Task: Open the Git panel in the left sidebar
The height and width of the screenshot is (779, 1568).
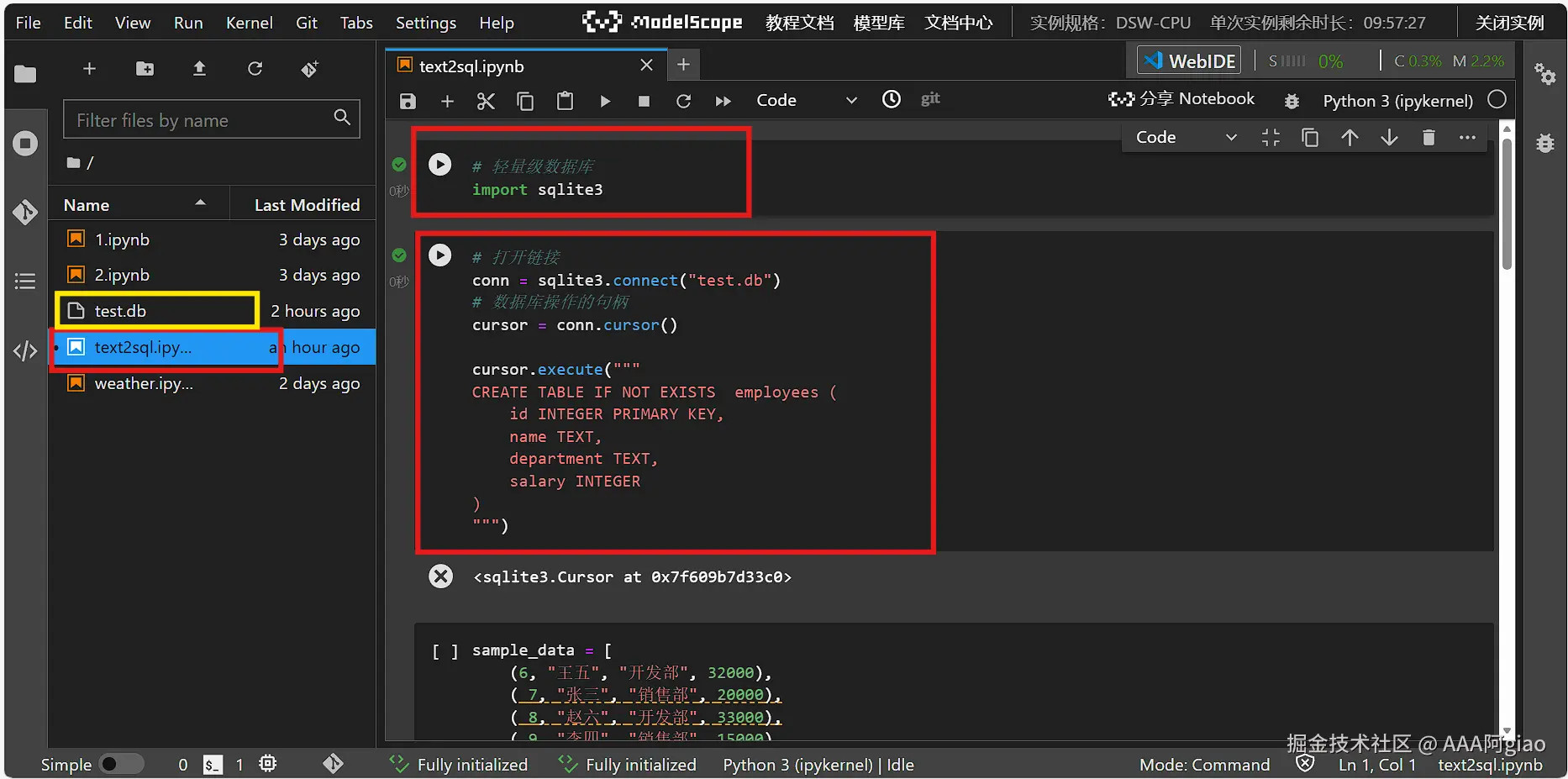Action: 25,212
